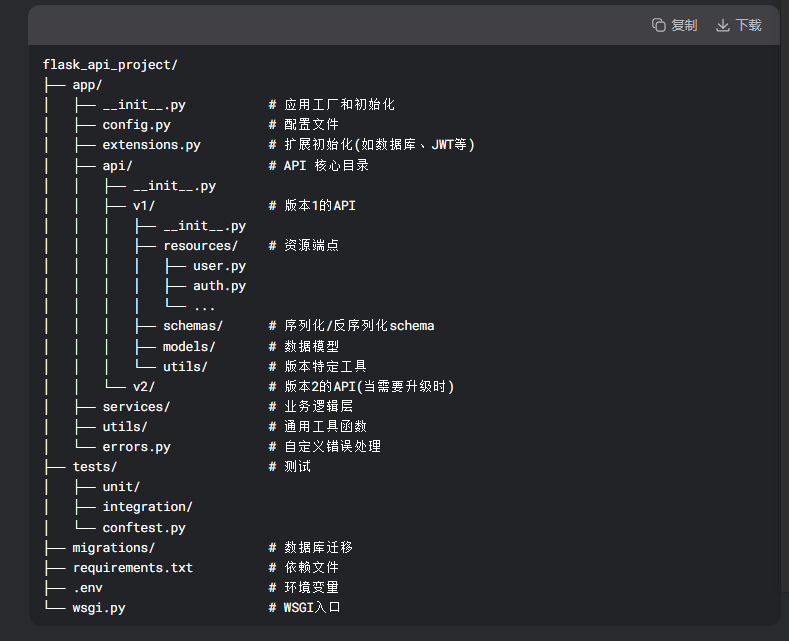Click auth.py file name

(x=219, y=286)
